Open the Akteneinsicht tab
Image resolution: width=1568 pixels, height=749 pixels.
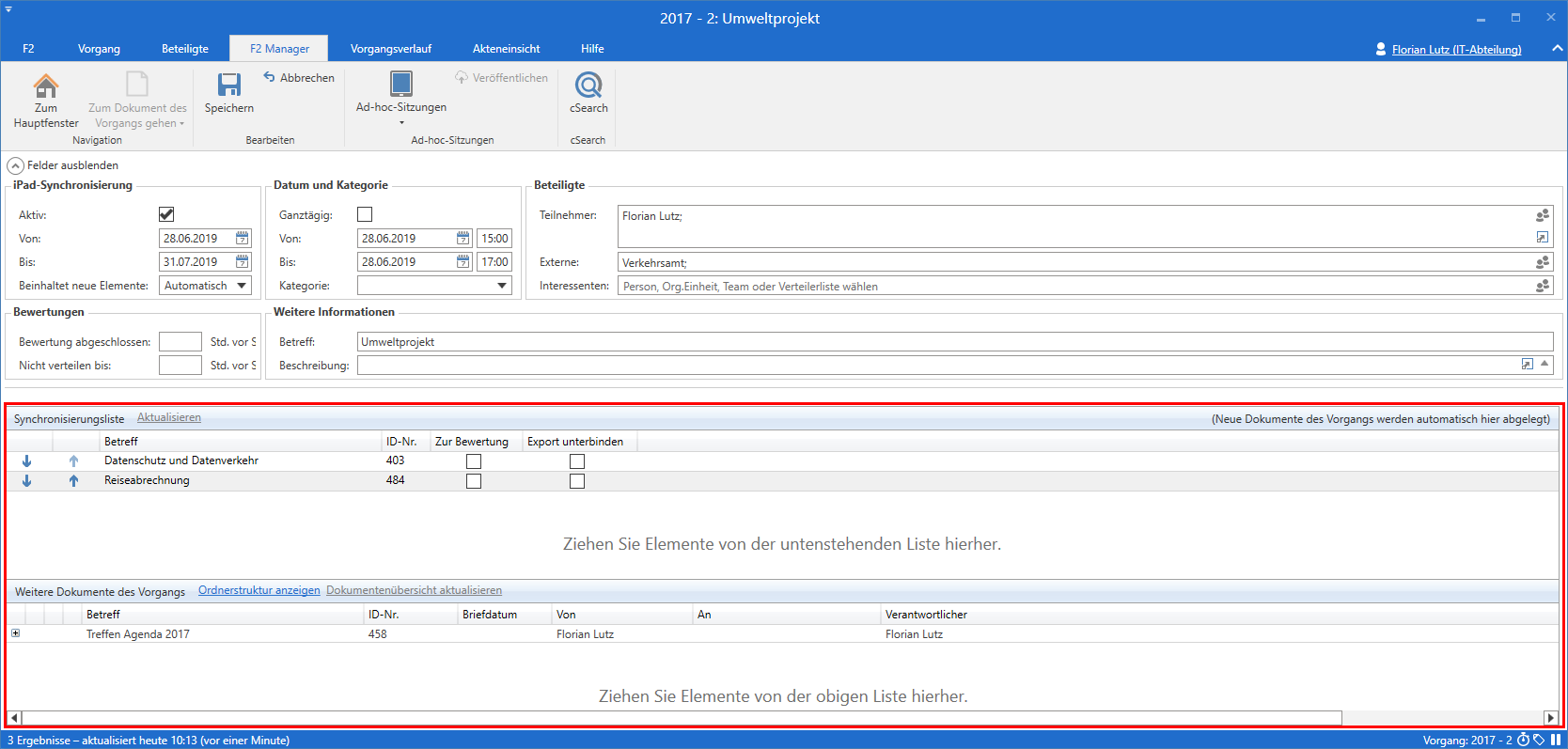[506, 49]
